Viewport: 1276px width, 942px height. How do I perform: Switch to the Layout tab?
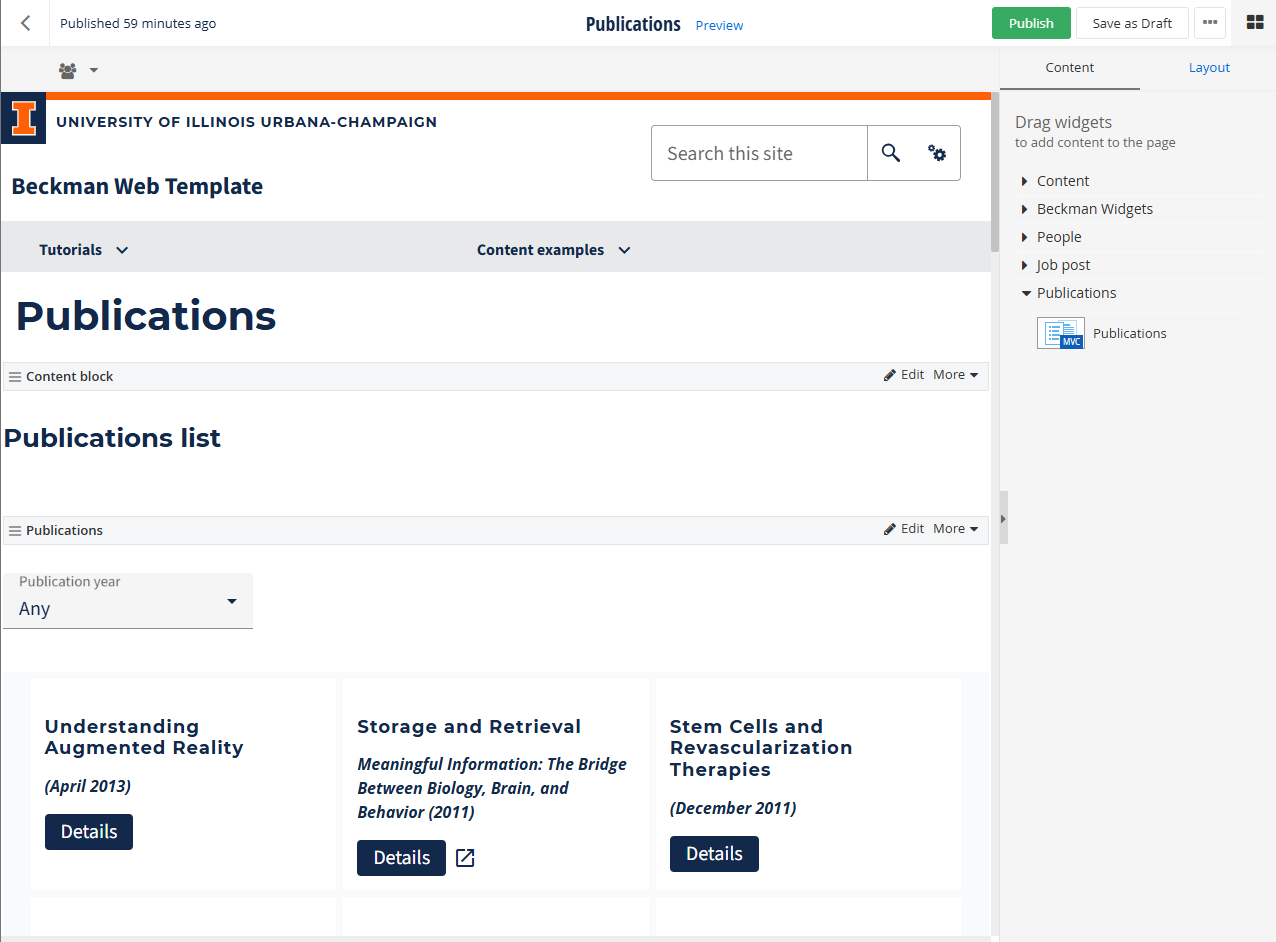pyautogui.click(x=1209, y=67)
